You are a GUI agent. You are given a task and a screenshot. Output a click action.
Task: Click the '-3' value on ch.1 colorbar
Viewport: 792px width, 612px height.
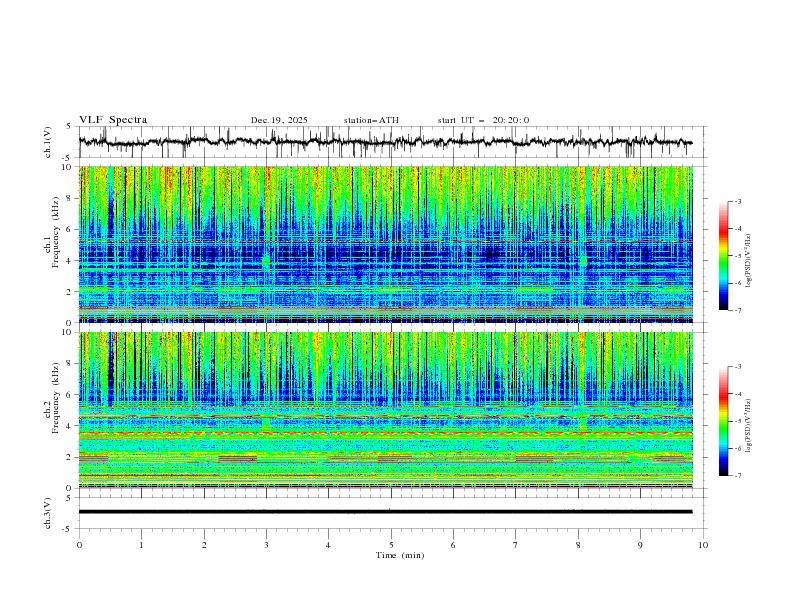tap(737, 201)
